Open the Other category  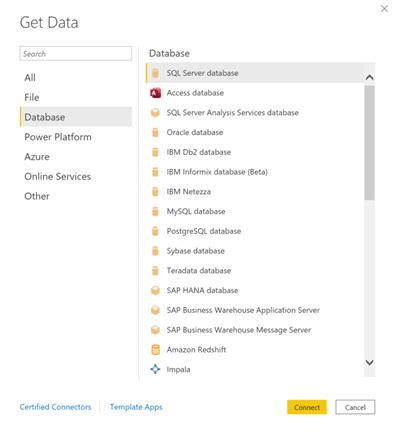click(76, 196)
